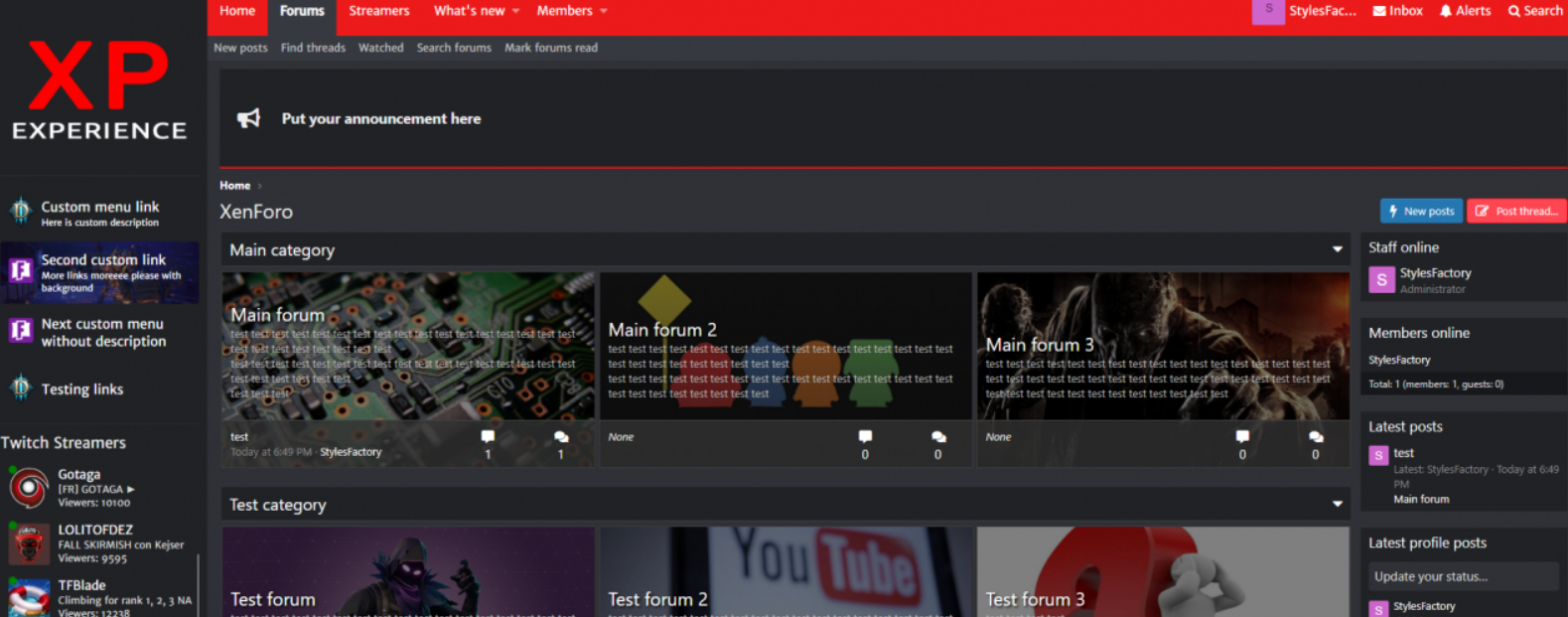1568x617 pixels.
Task: Open Gotaga streamer avatar
Action: (29, 487)
